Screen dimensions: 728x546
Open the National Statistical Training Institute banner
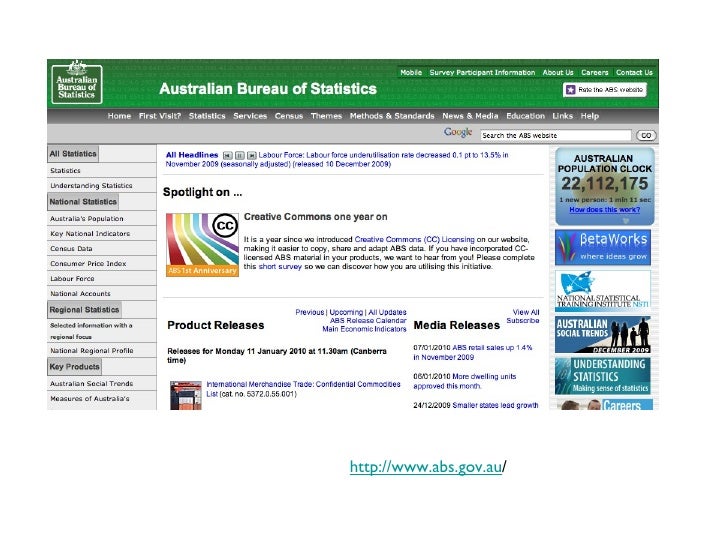603,291
